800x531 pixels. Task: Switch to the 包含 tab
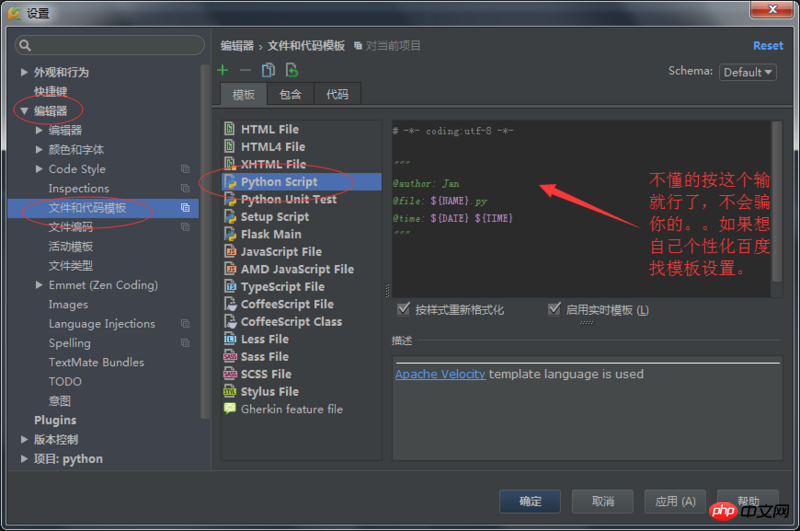click(290, 94)
